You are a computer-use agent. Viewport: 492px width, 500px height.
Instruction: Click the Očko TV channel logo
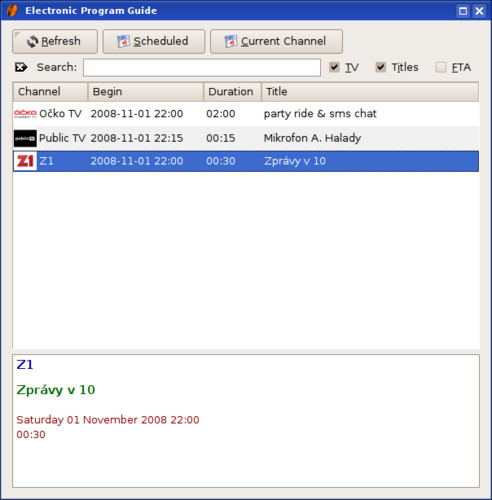click(25, 114)
